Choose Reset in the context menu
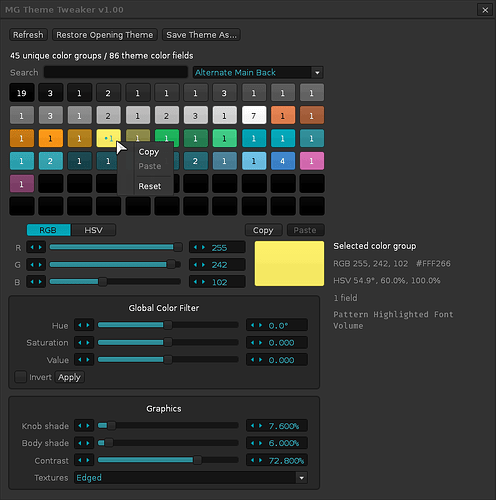The height and width of the screenshot is (500, 496). tap(150, 186)
